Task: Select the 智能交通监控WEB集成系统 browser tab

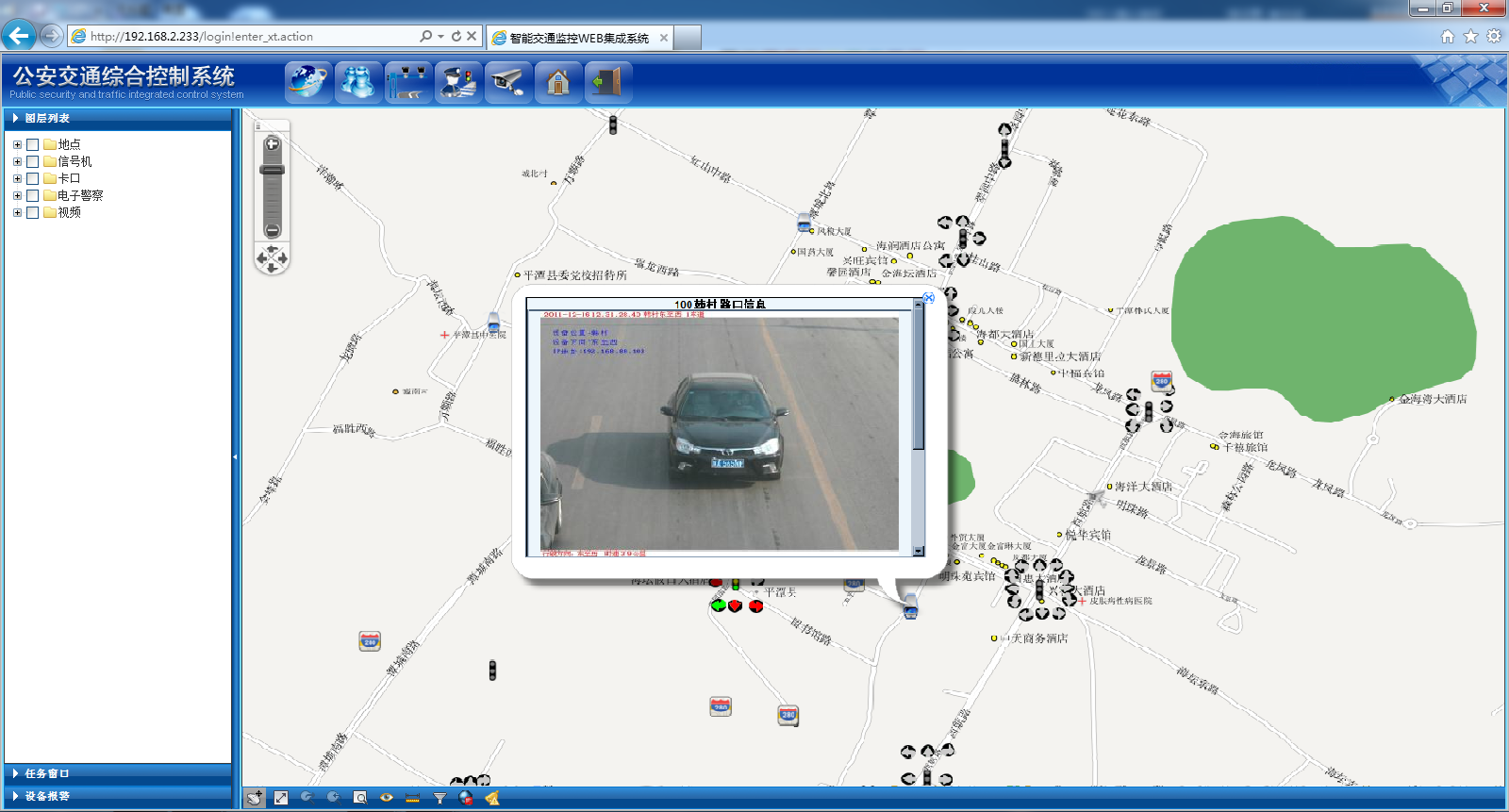Action: coord(578,38)
